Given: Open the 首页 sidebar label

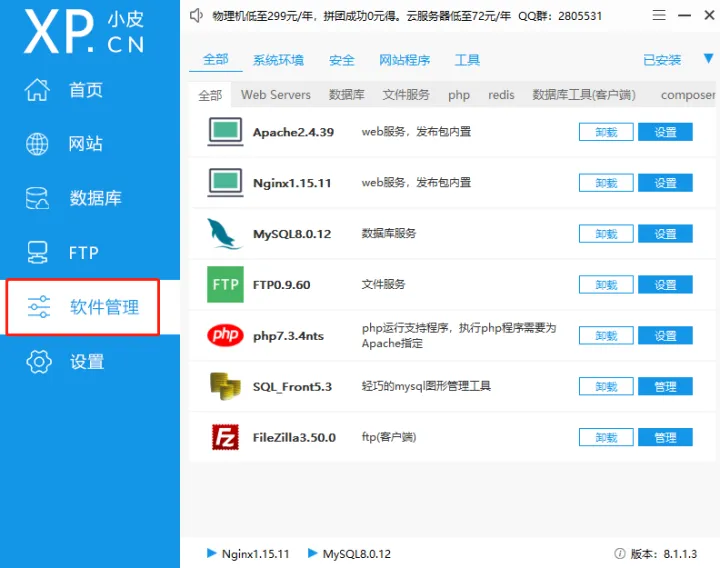Looking at the screenshot, I should (x=86, y=90).
